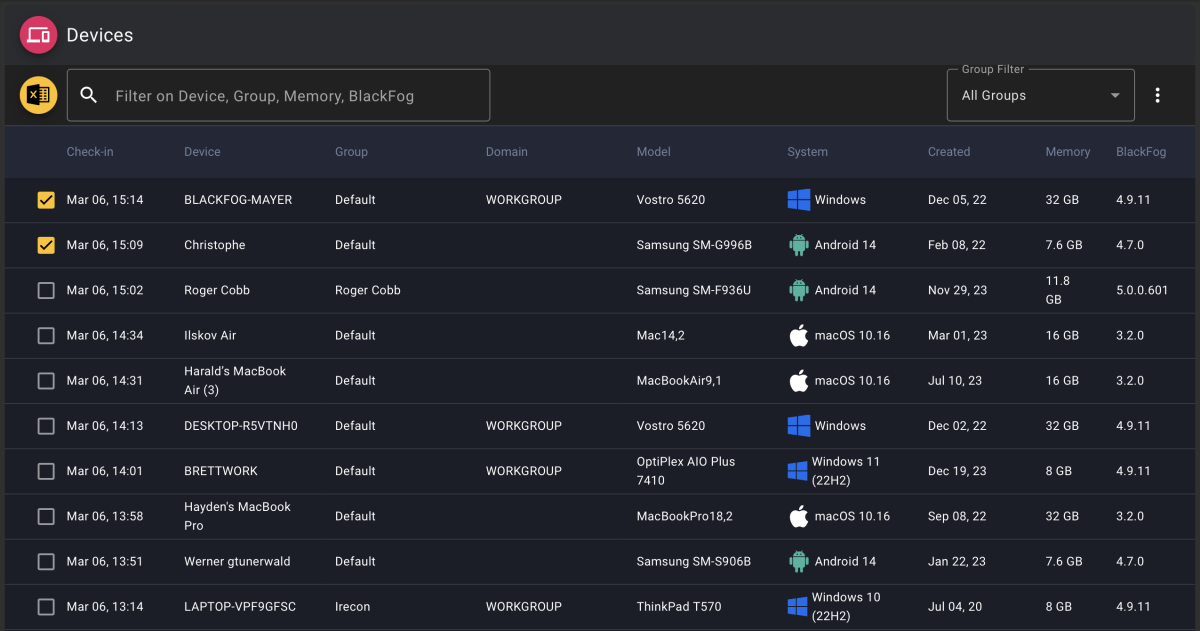Check the DESKTOP-R5VTNH0 checkbox
Image resolution: width=1200 pixels, height=631 pixels.
coord(46,426)
